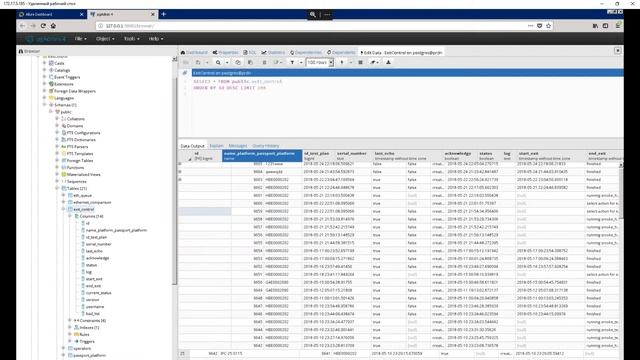640x360 pixels.
Task: Close the pgAdmin panel with X
Action: pos(618,51)
